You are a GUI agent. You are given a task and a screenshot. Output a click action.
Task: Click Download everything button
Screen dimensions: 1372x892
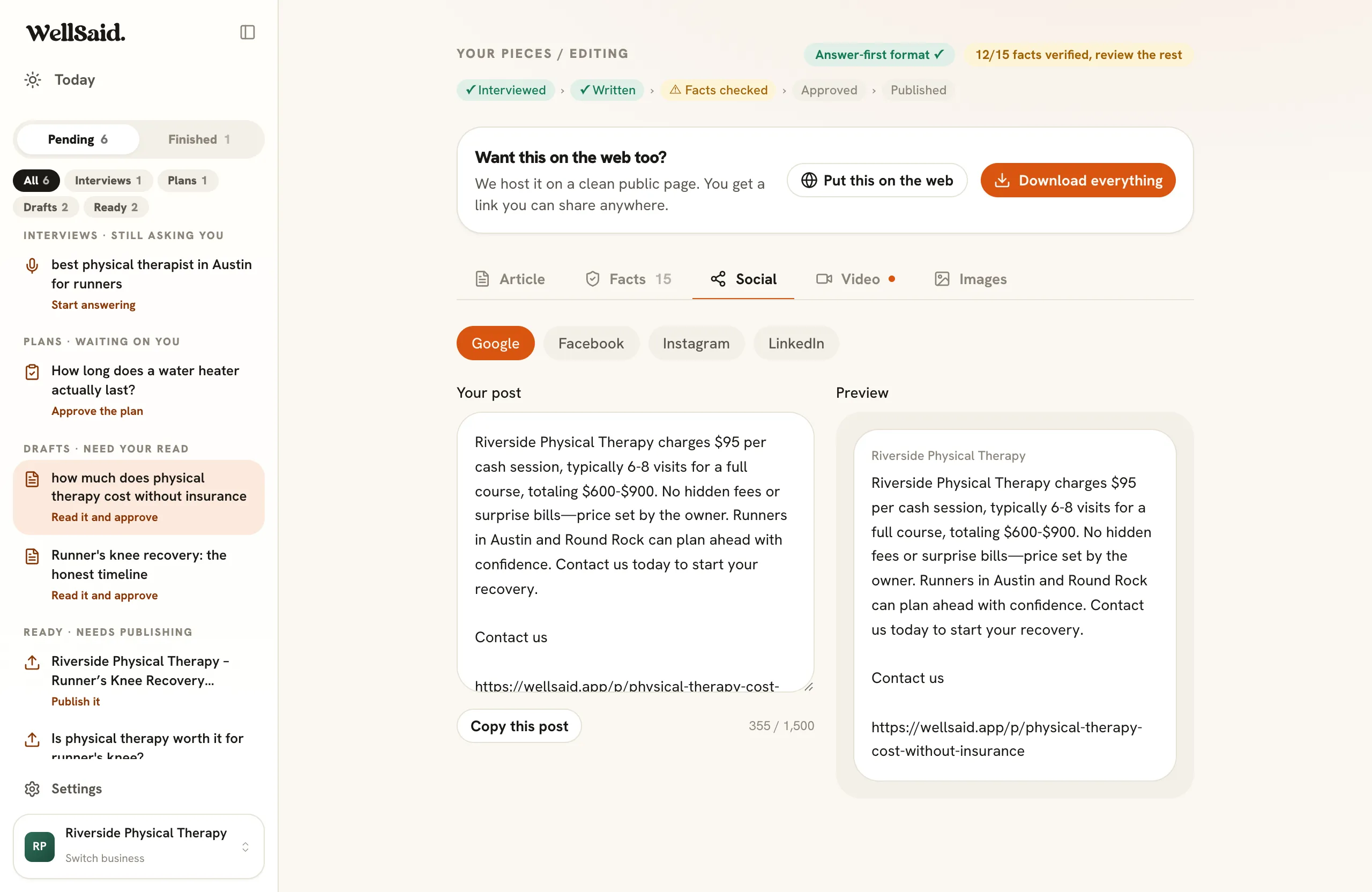[1077, 181]
